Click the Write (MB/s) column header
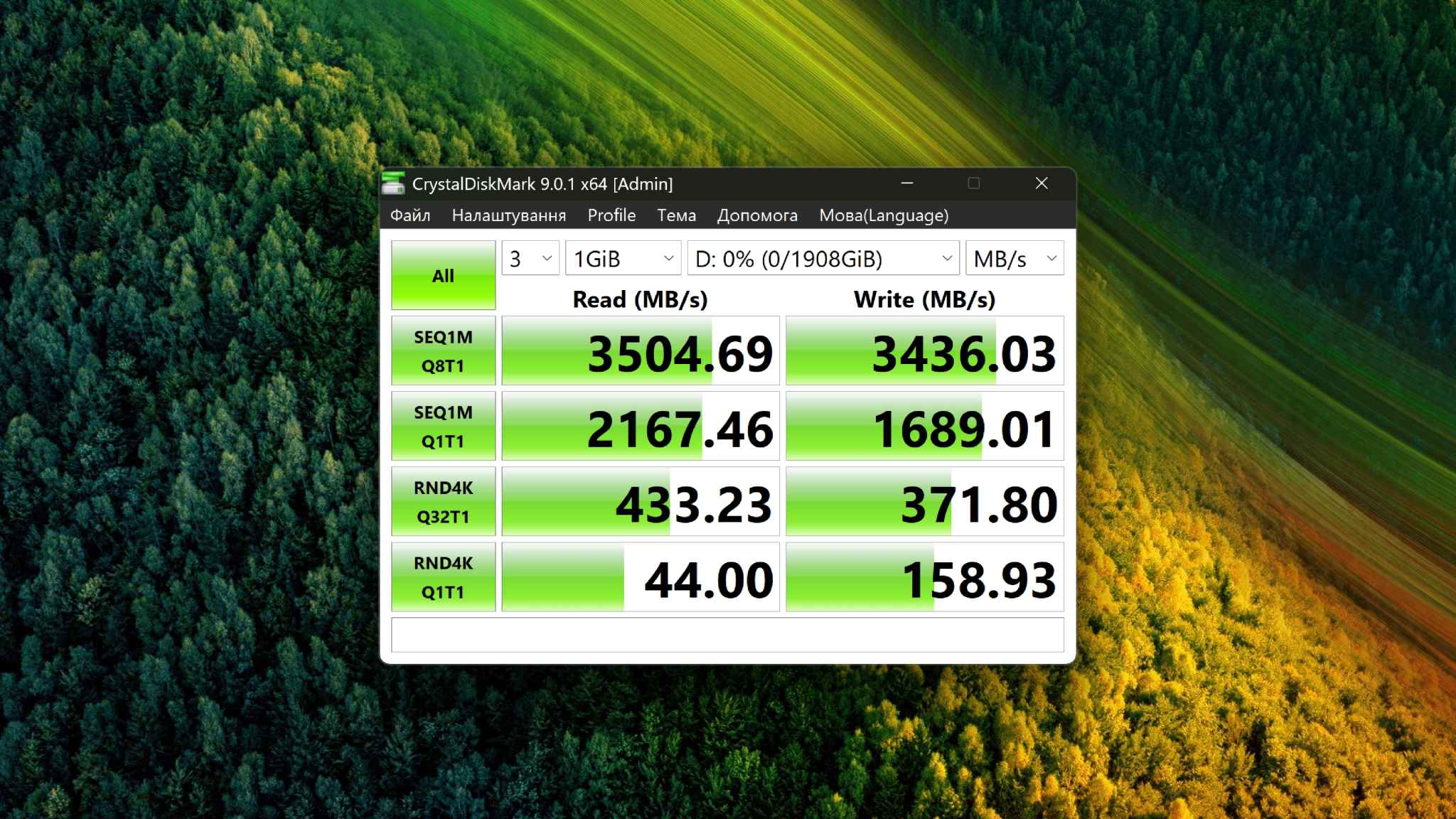 point(925,299)
